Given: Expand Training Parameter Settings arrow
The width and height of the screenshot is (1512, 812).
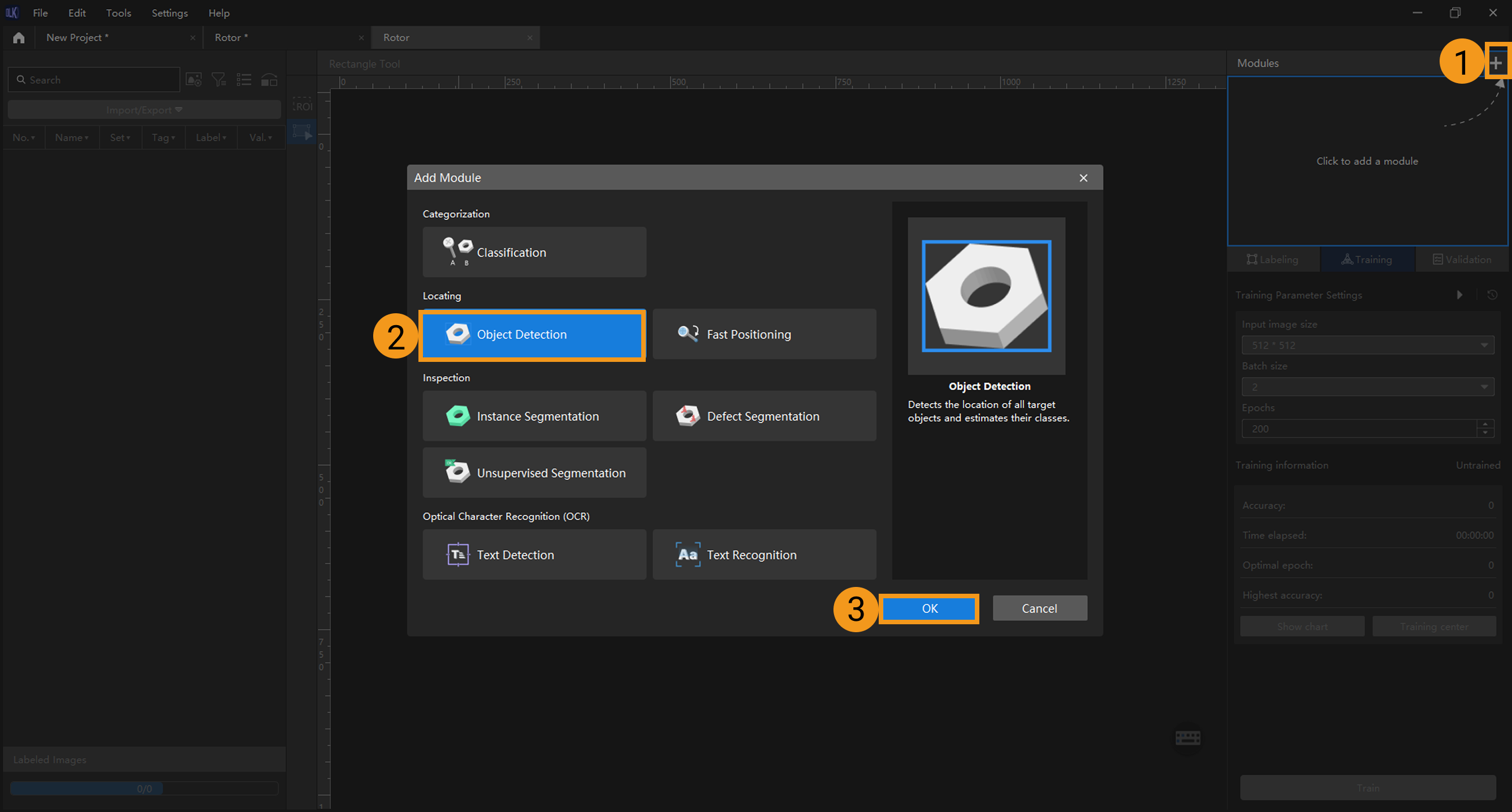Looking at the screenshot, I should [x=1460, y=295].
